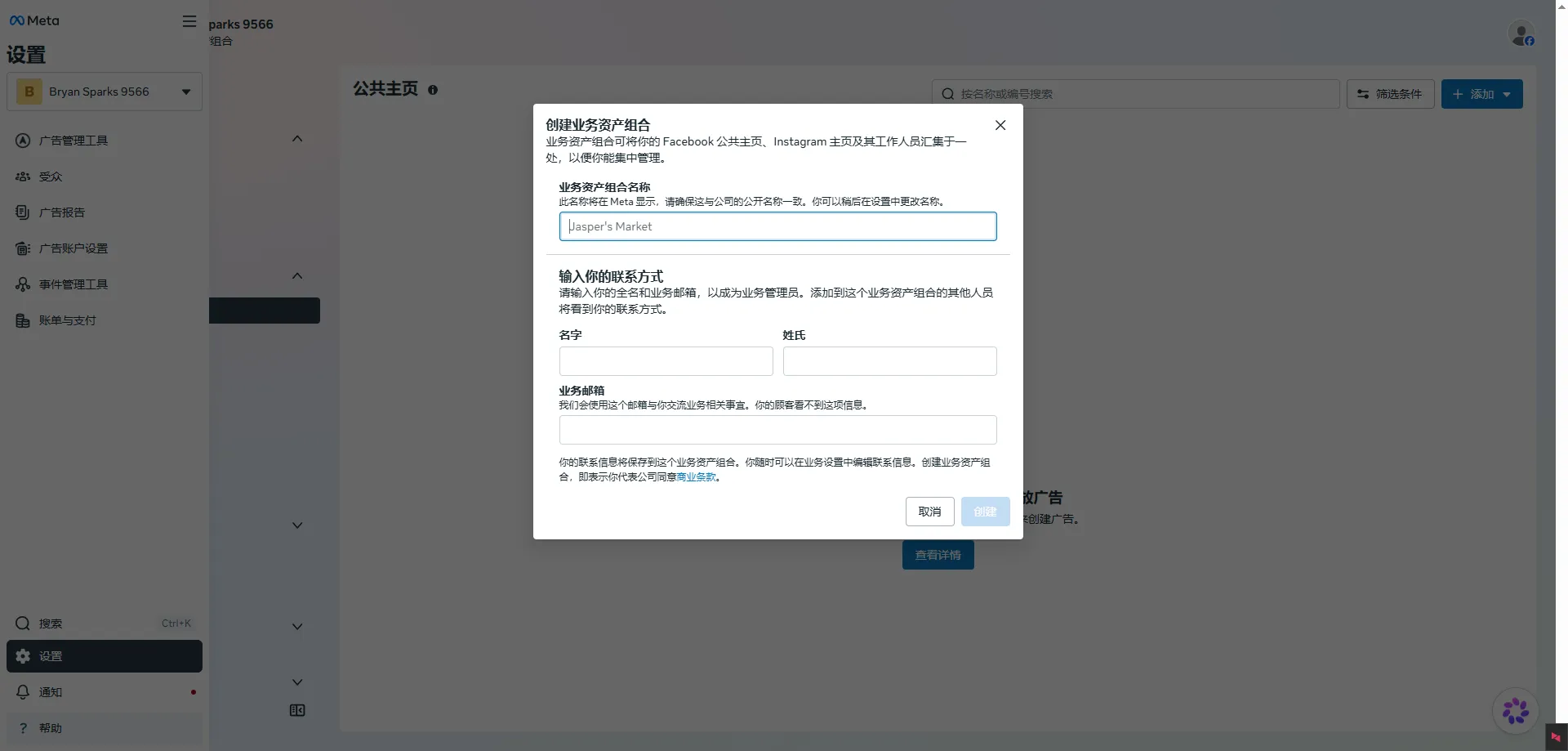Click the 业务邮箱 email field
Screen dimensions: 1568x751
pos(777,430)
